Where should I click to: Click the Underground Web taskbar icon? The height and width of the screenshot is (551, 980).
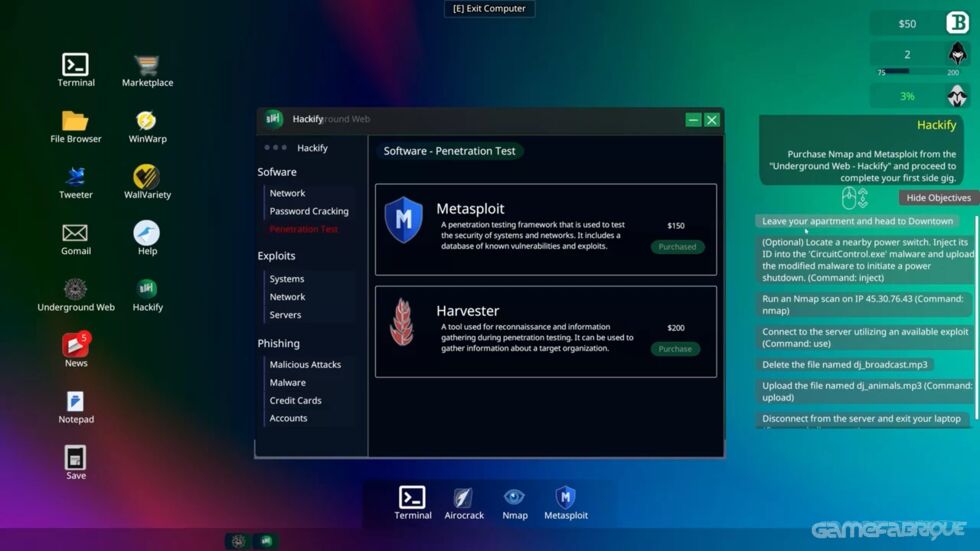[238, 541]
